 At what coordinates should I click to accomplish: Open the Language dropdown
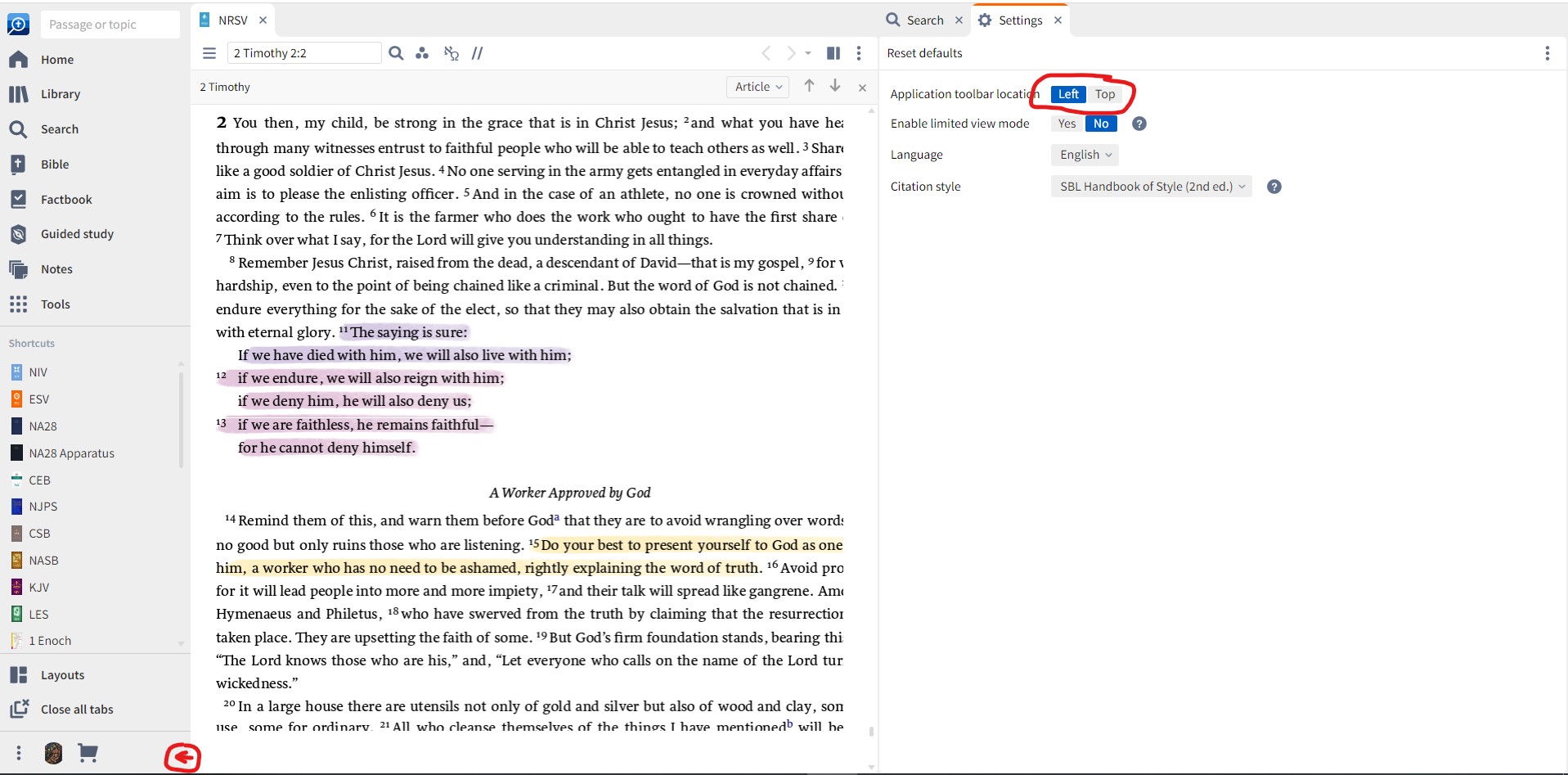point(1083,155)
